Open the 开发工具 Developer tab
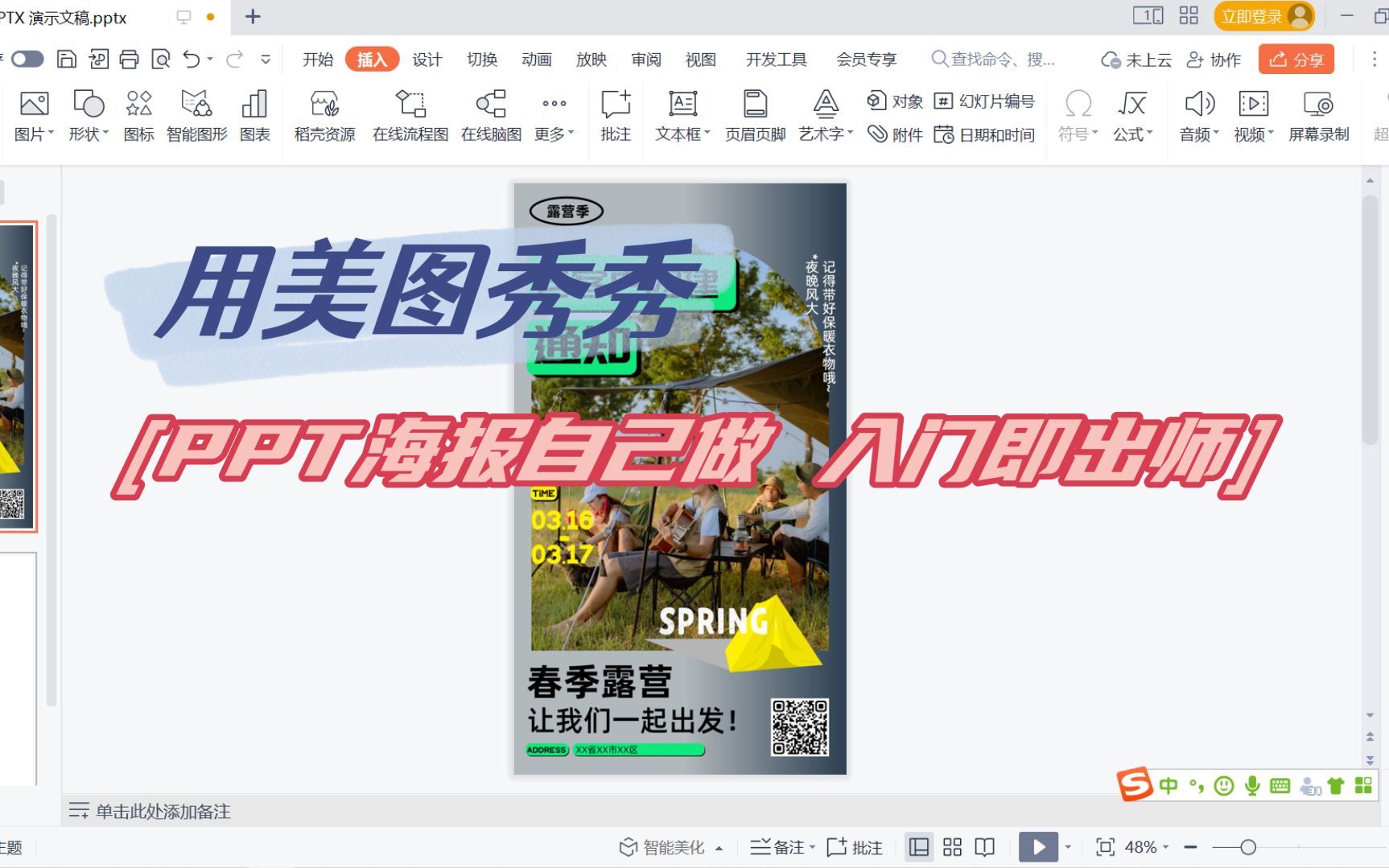Screen dimensions: 1389x868 coord(776,60)
